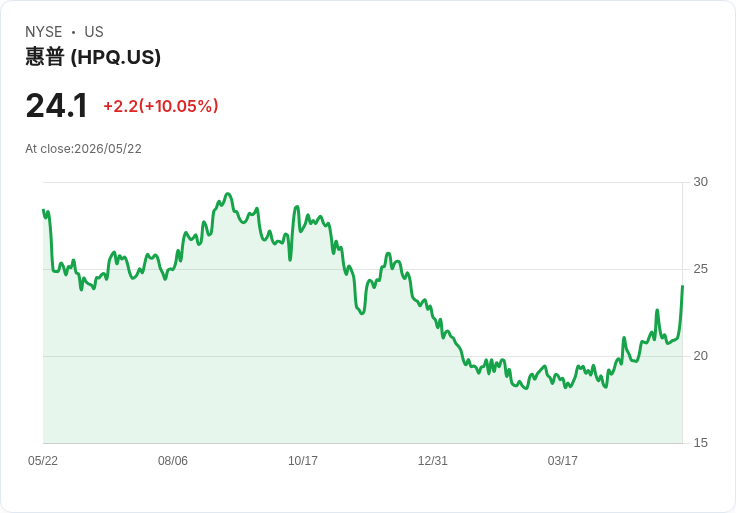Click the NYSE exchange label
Image resolution: width=736 pixels, height=513 pixels.
pos(44,32)
